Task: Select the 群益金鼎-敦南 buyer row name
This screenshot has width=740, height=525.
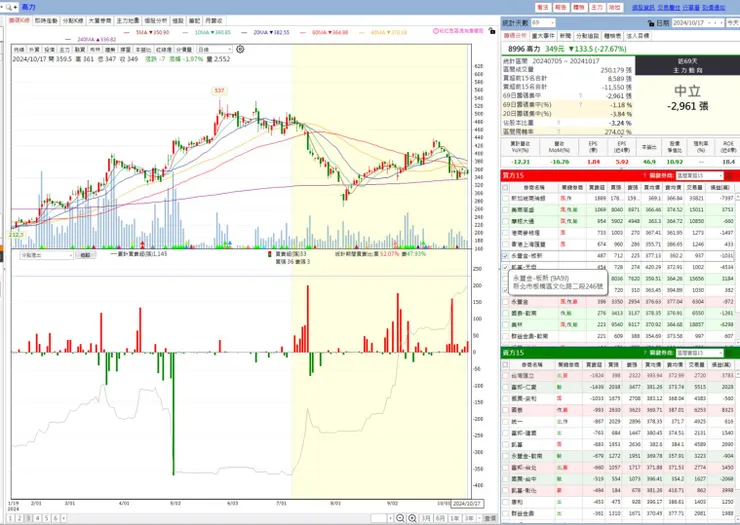Action: [530, 336]
